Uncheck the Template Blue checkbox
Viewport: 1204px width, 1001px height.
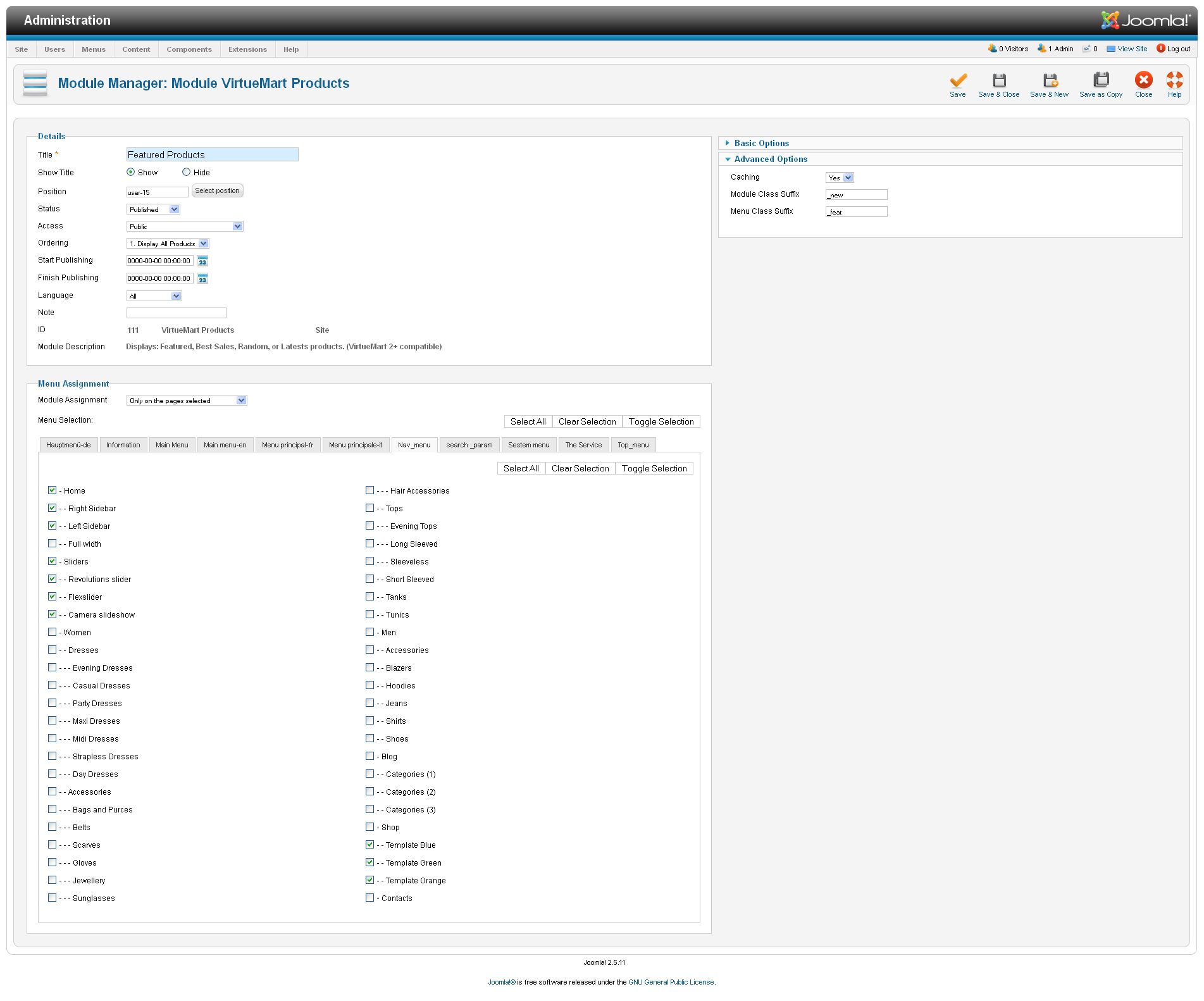tap(370, 845)
